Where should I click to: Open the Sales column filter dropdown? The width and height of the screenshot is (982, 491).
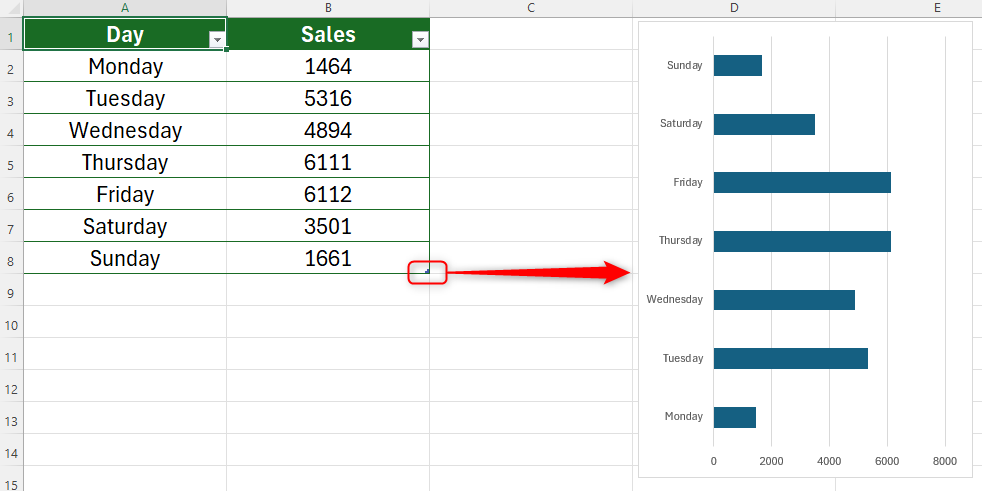point(420,40)
